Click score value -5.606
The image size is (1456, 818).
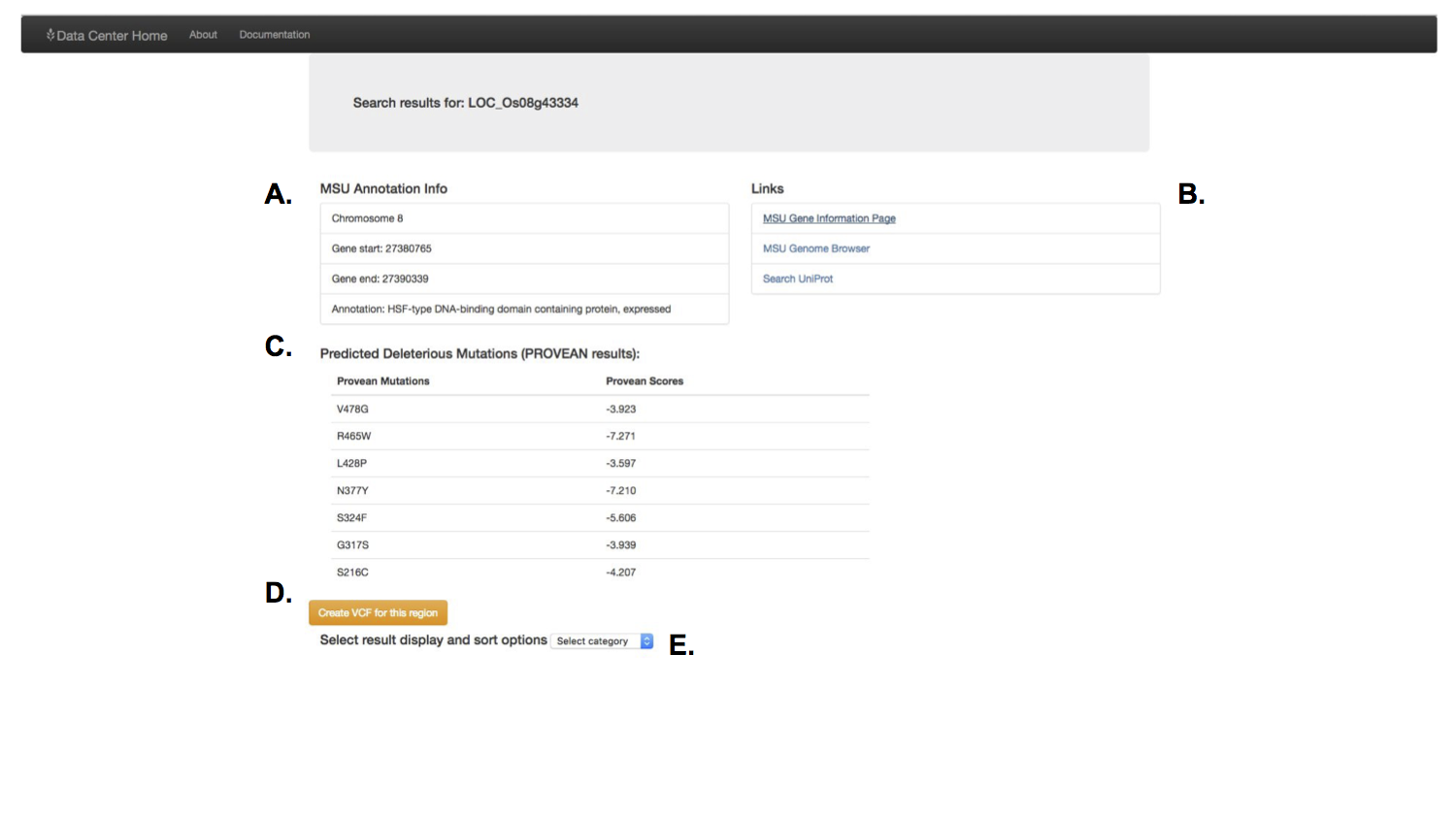pos(621,517)
